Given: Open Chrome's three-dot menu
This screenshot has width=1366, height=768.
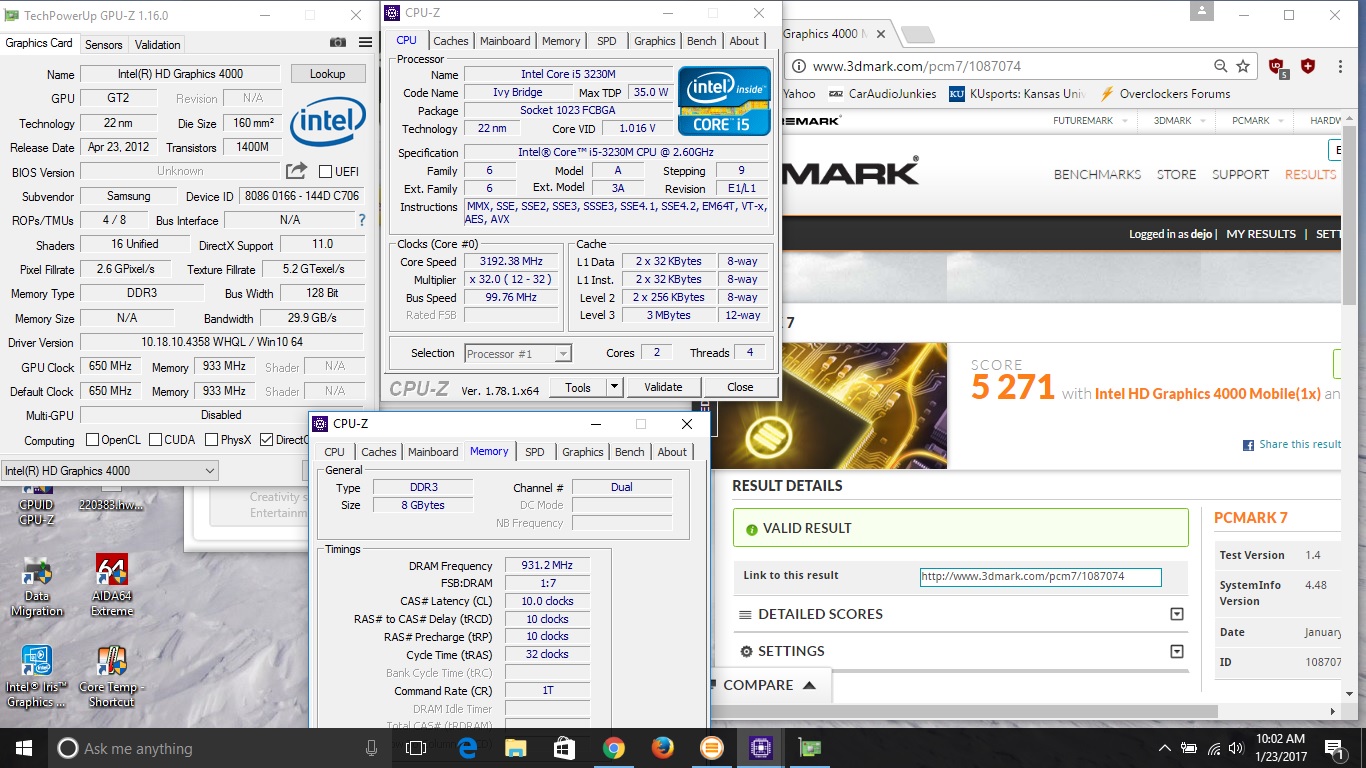Looking at the screenshot, I should pos(1340,66).
